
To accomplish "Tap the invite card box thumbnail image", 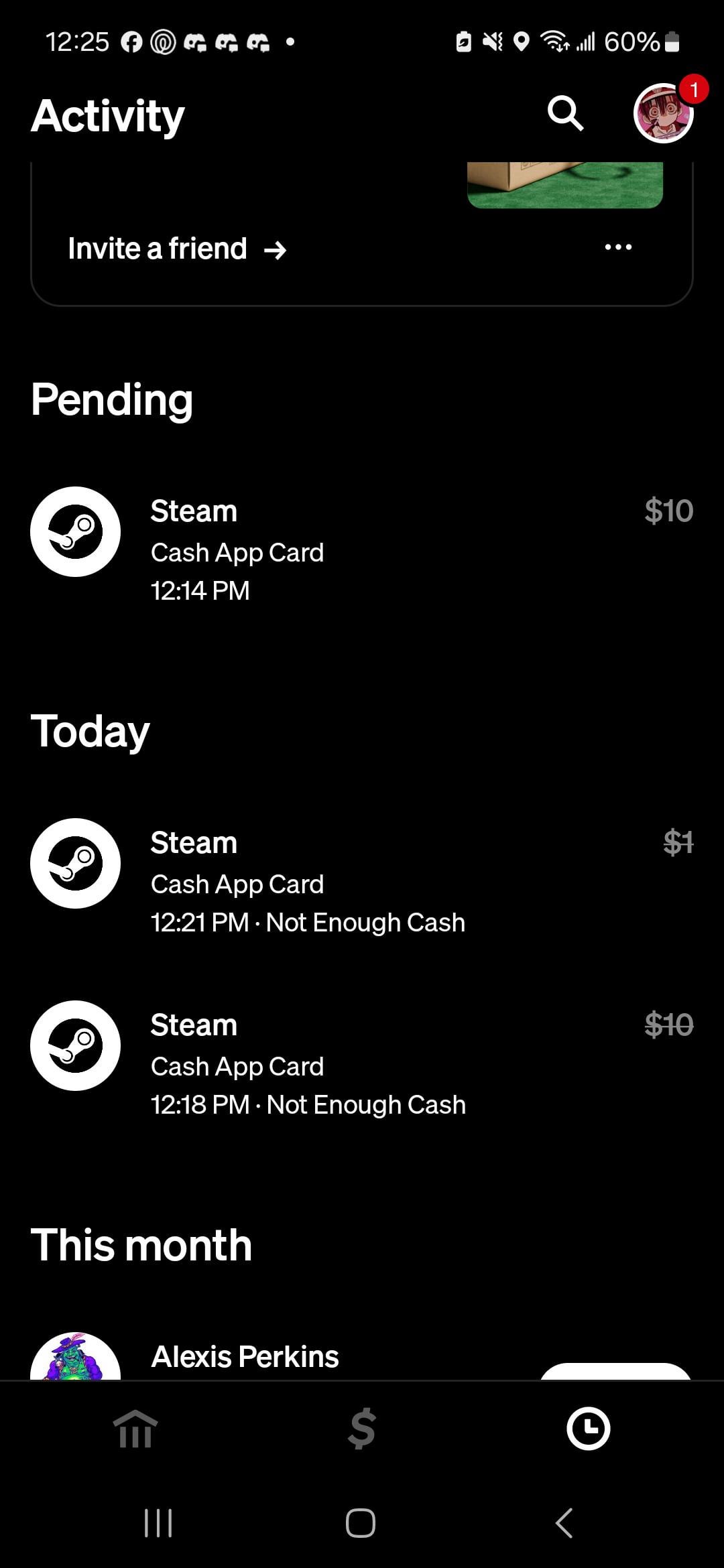I will coord(564,185).
